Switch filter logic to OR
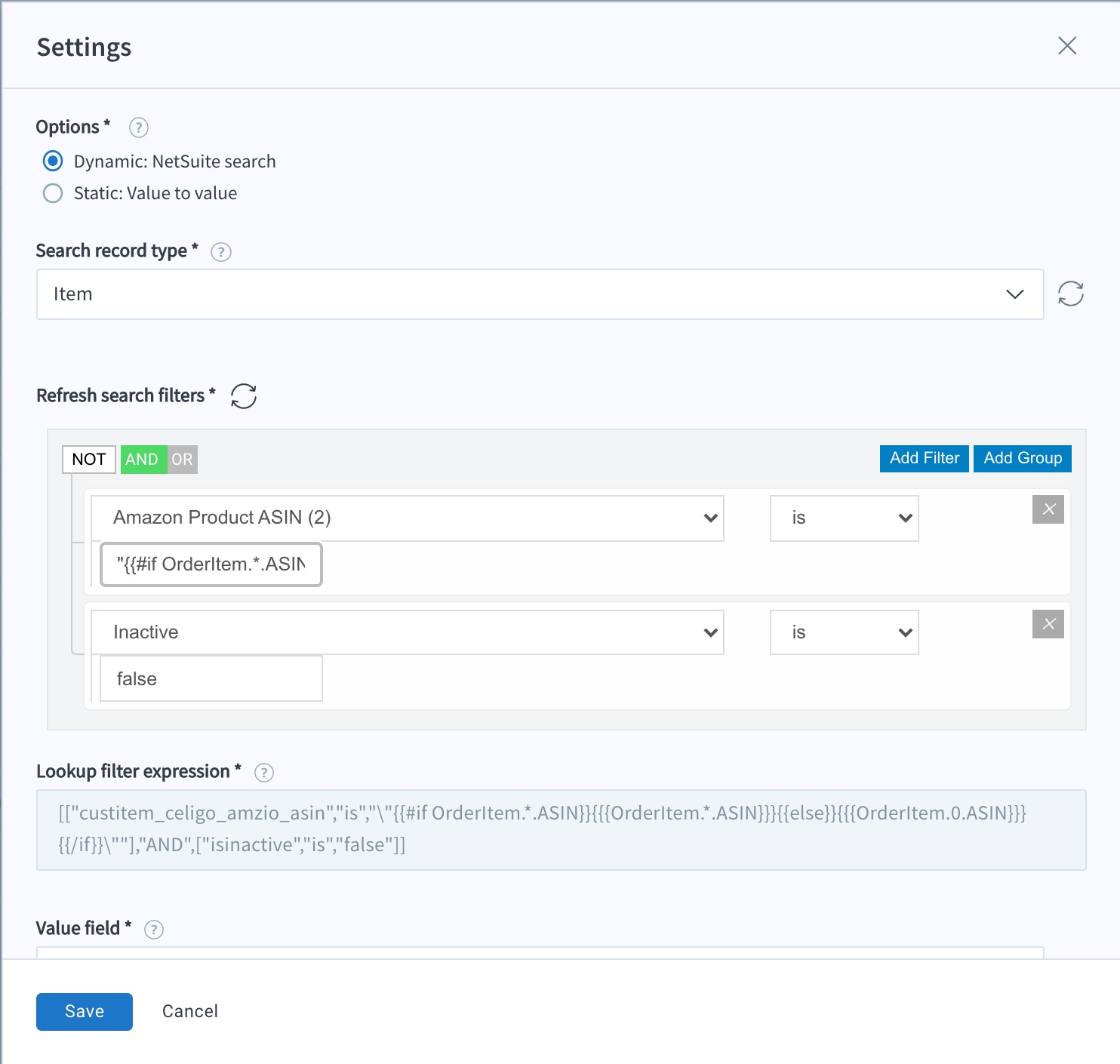Viewport: 1120px width, 1064px height. coord(182,459)
